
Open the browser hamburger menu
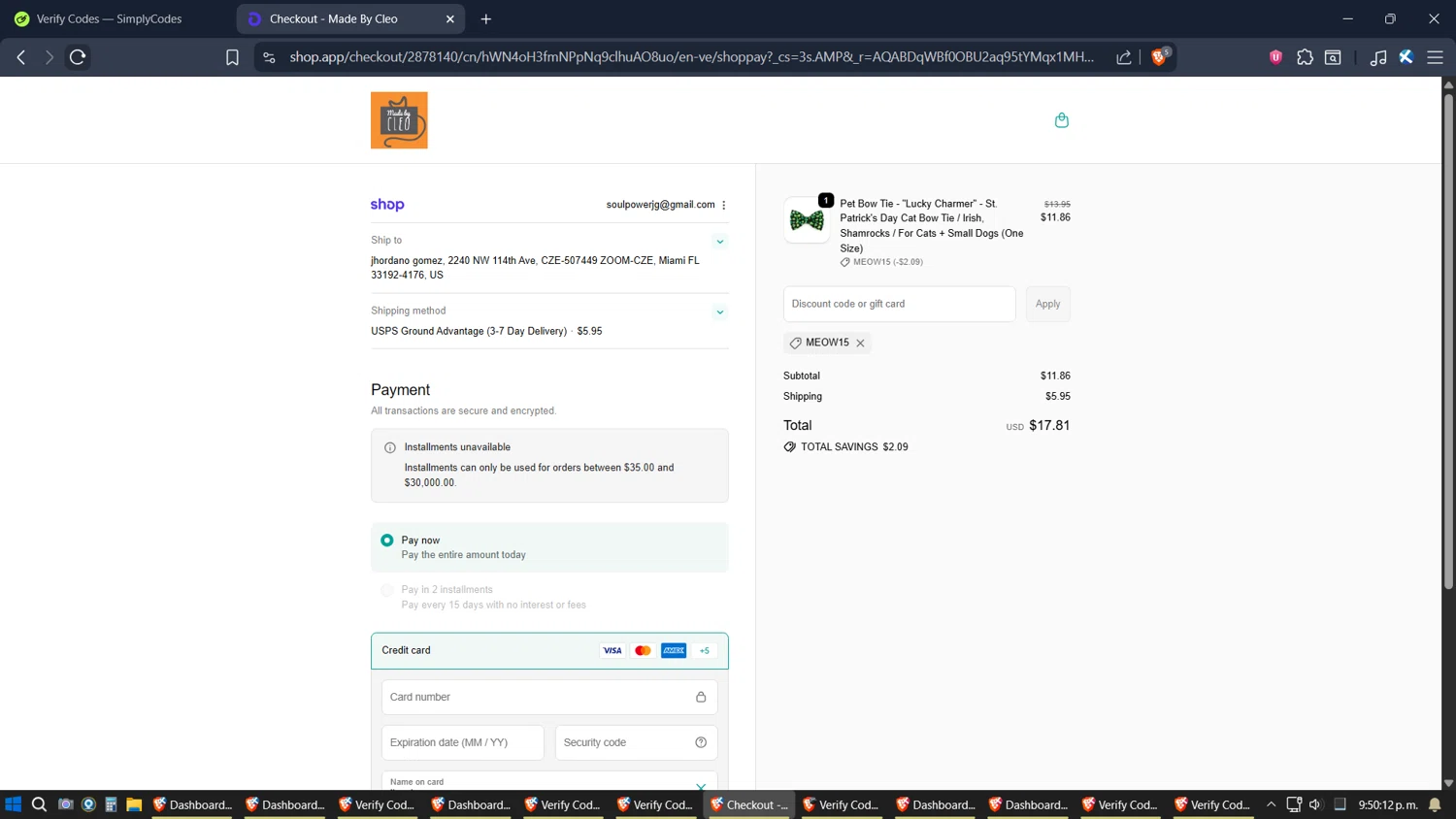1435,57
